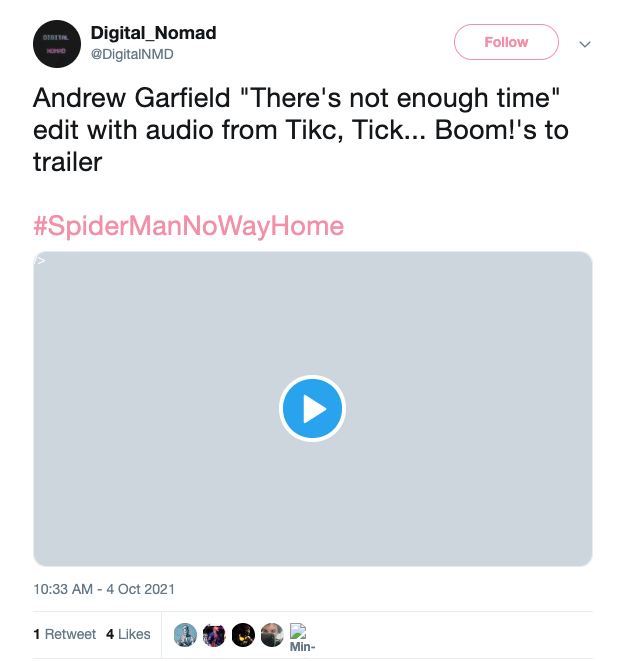
Task: Open the second liker's avatar
Action: pos(214,634)
